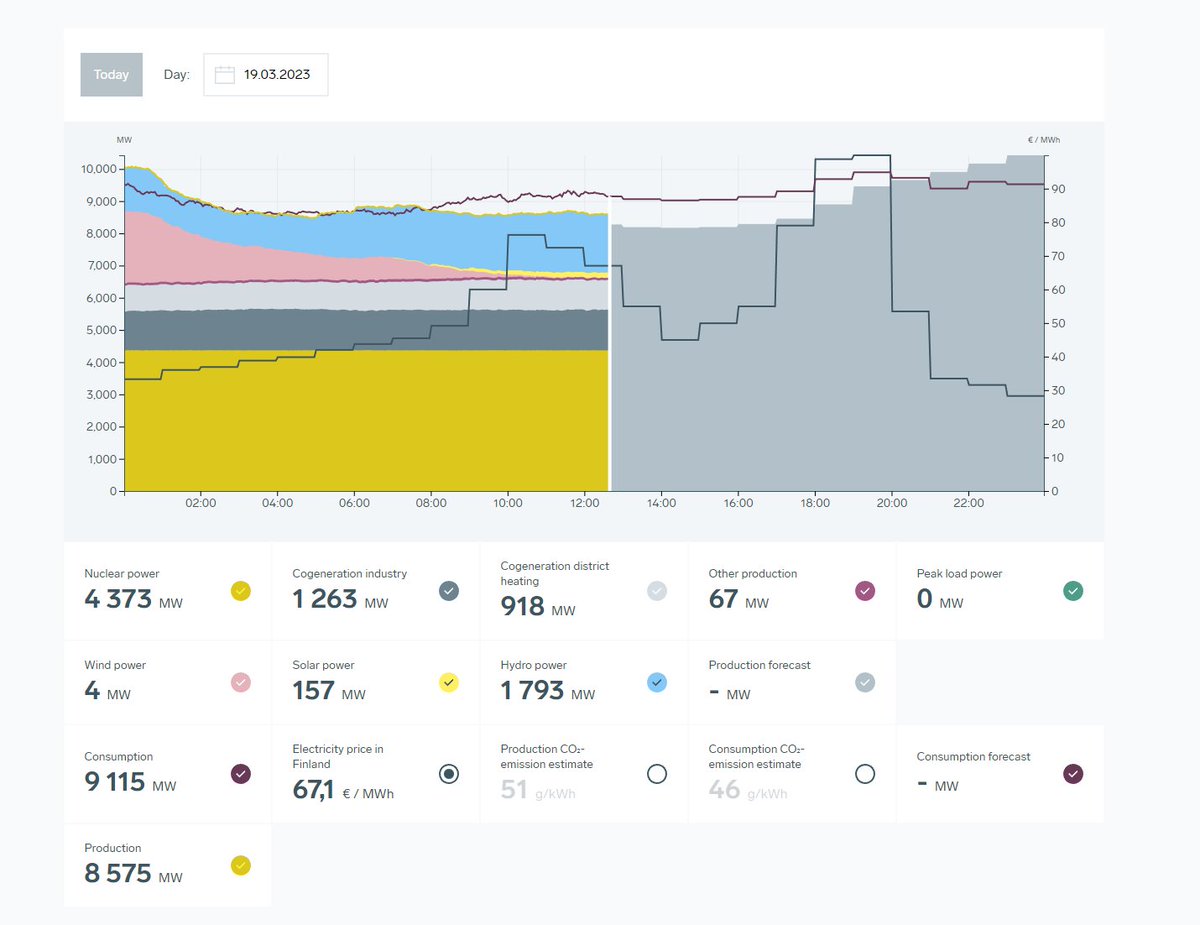Click the 90 label on price axis

point(1056,189)
